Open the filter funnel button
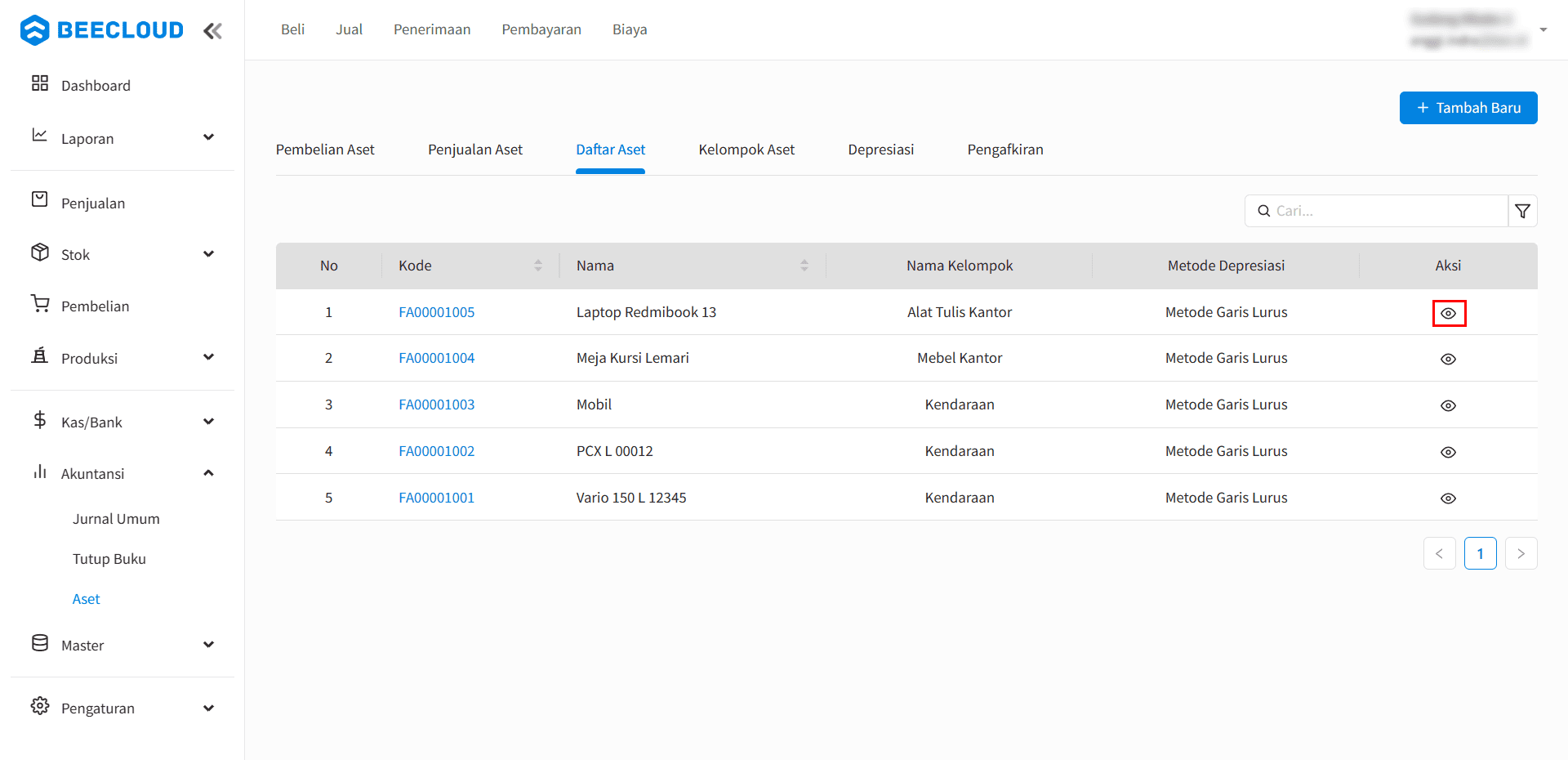The width and height of the screenshot is (1568, 760). 1522,211
